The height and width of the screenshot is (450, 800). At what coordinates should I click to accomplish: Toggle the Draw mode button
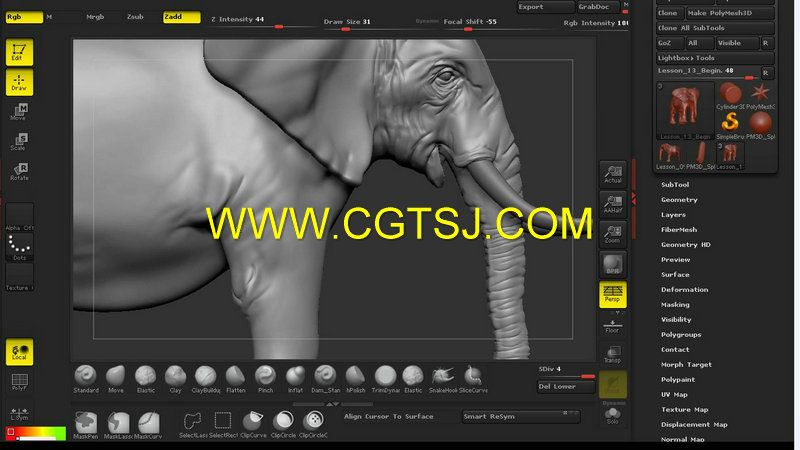coord(19,82)
